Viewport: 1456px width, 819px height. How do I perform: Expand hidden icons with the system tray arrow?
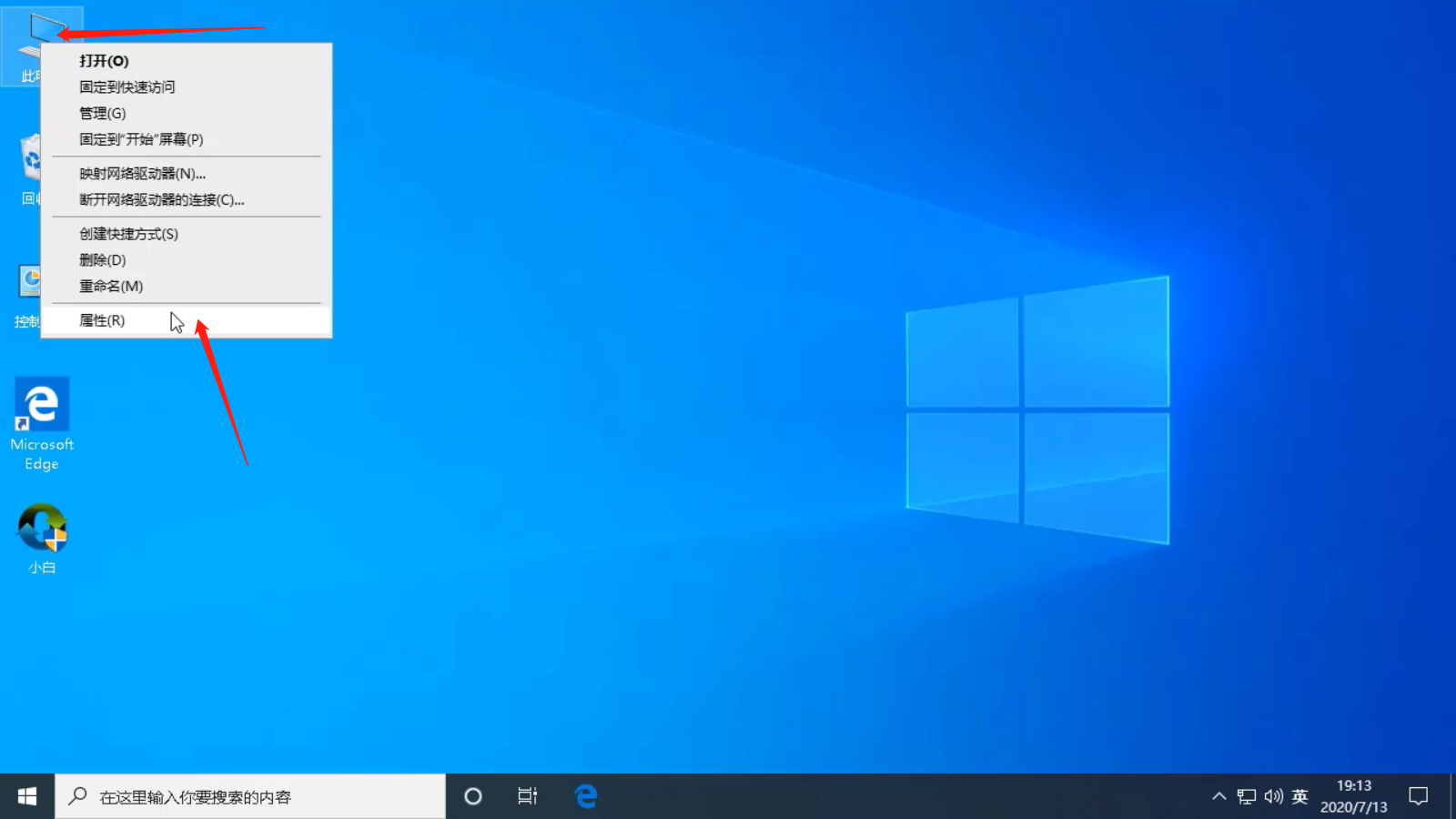[1218, 795]
